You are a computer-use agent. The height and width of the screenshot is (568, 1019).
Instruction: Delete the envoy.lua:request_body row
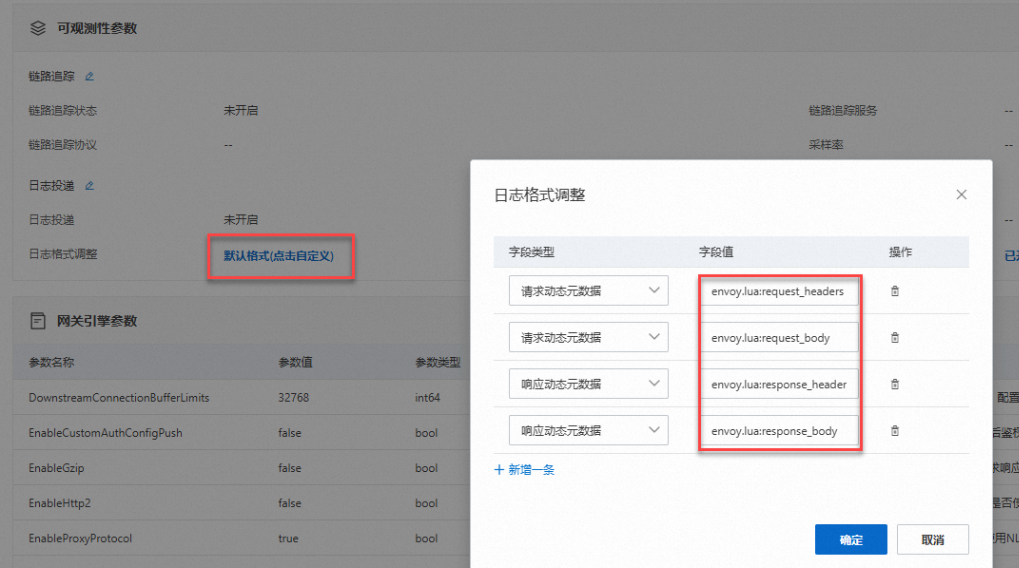click(895, 338)
